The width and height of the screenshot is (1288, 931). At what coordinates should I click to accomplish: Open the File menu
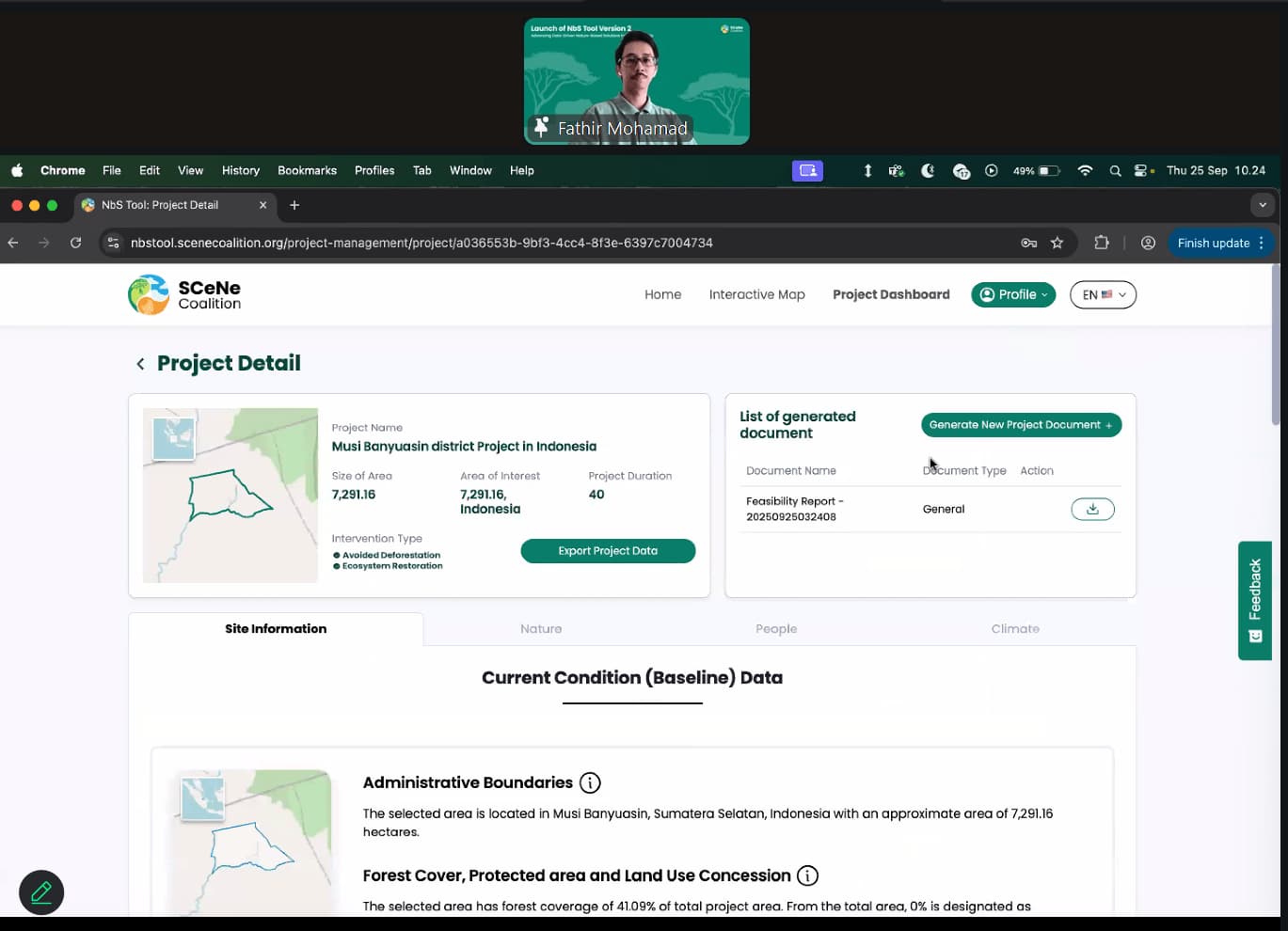[112, 170]
